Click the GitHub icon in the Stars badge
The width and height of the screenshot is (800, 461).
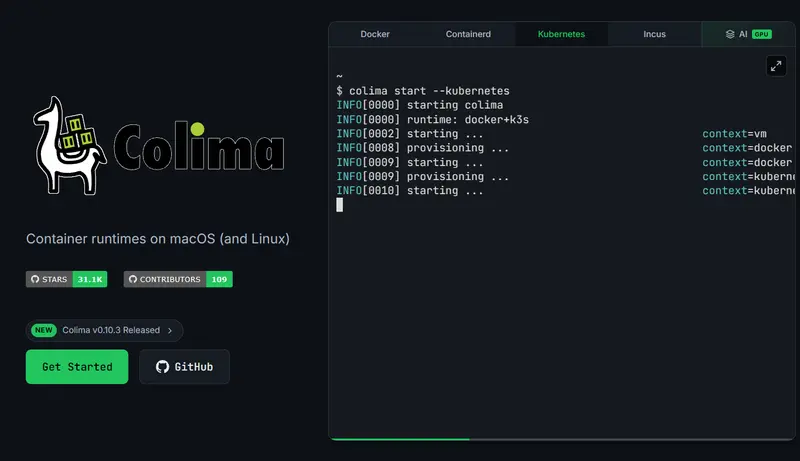click(x=35, y=279)
